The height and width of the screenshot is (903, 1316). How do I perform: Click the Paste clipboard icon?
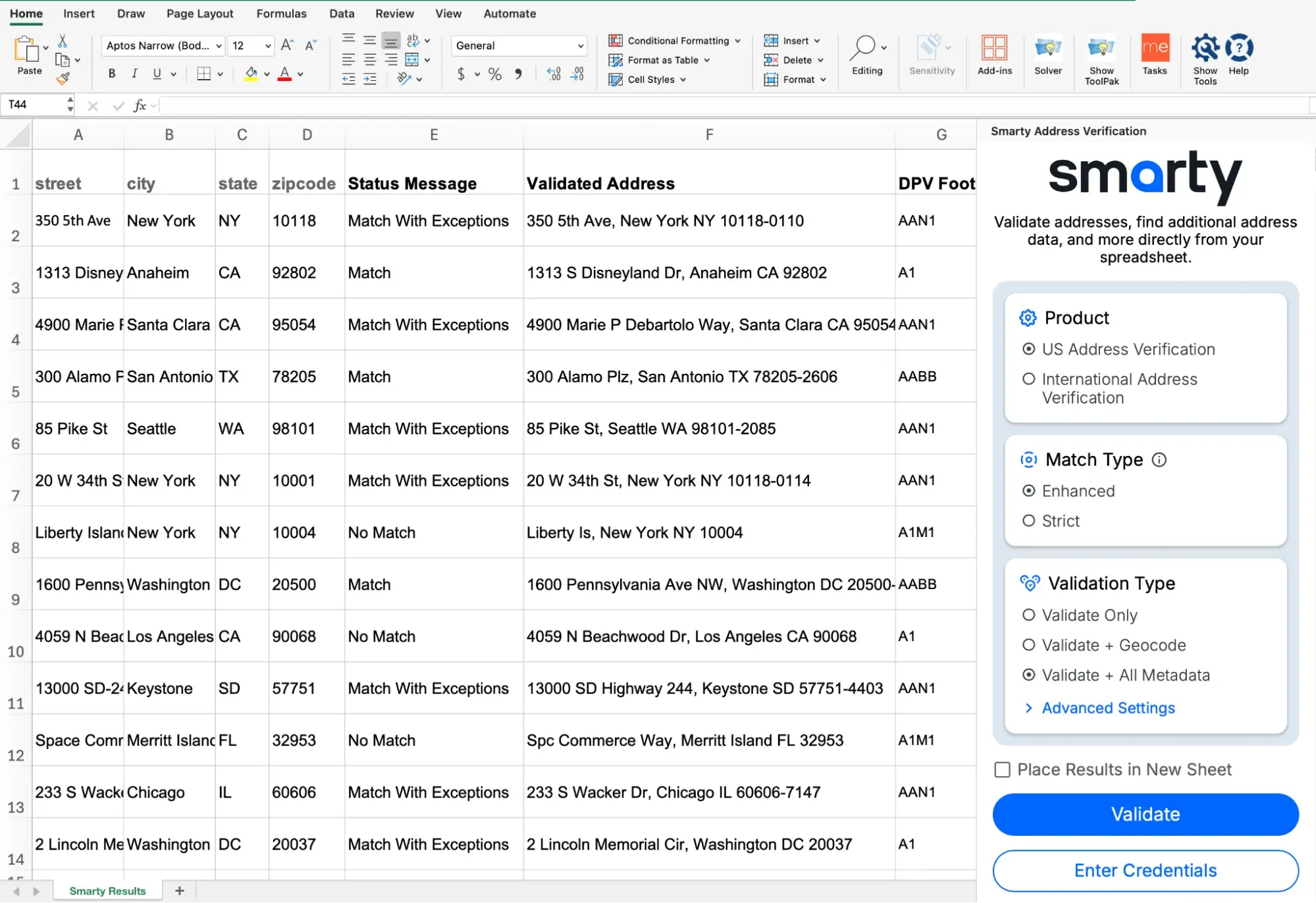26,49
